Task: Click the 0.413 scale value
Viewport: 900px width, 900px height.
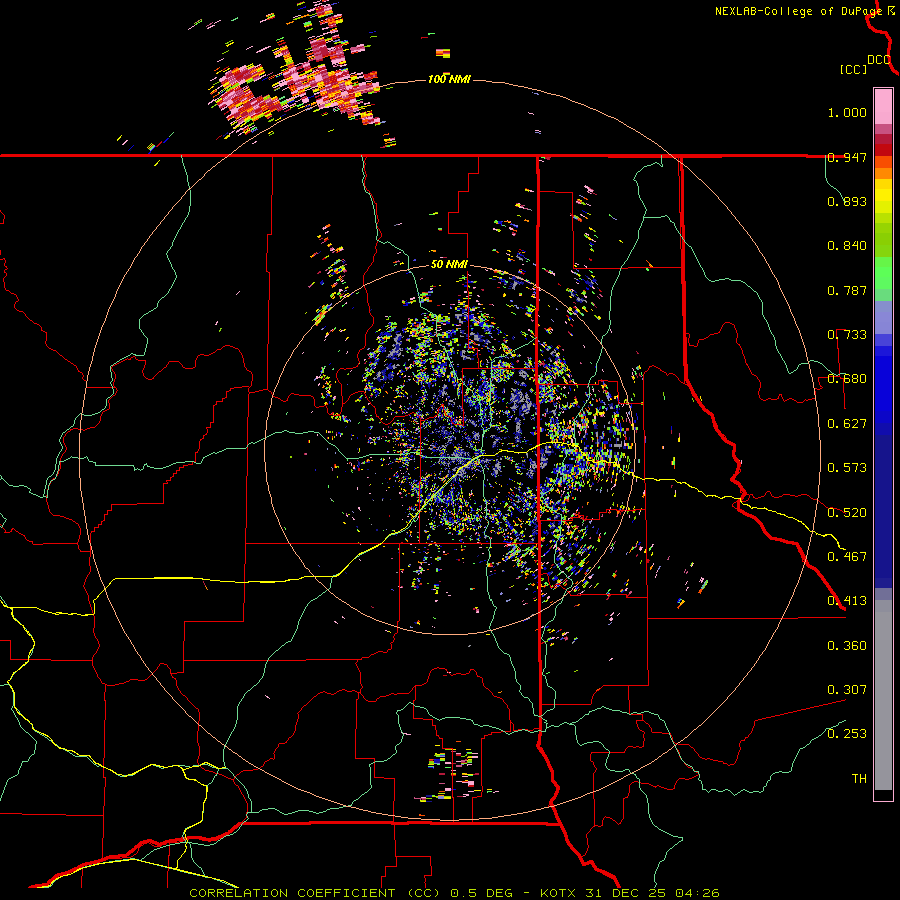Action: pos(847,601)
